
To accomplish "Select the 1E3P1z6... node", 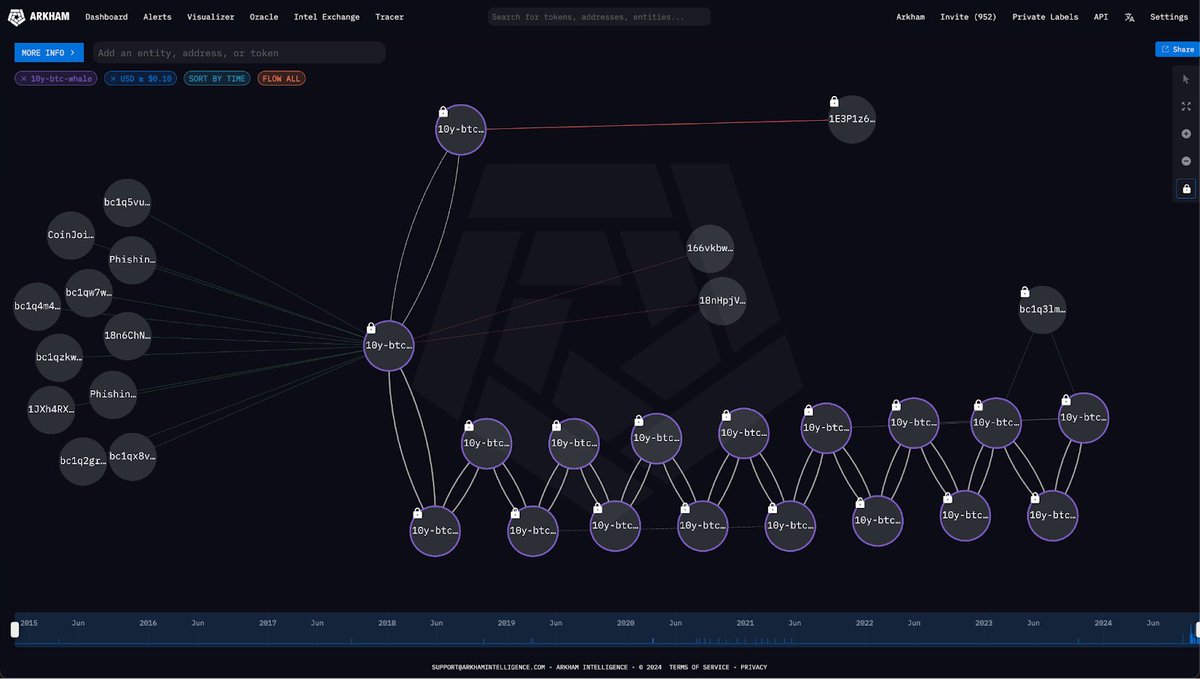I will 852,119.
